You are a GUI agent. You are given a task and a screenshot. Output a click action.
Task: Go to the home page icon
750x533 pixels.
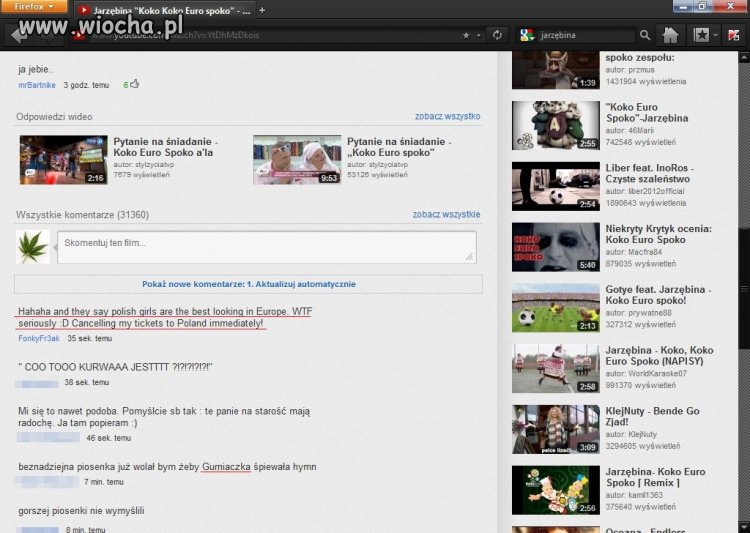point(670,35)
